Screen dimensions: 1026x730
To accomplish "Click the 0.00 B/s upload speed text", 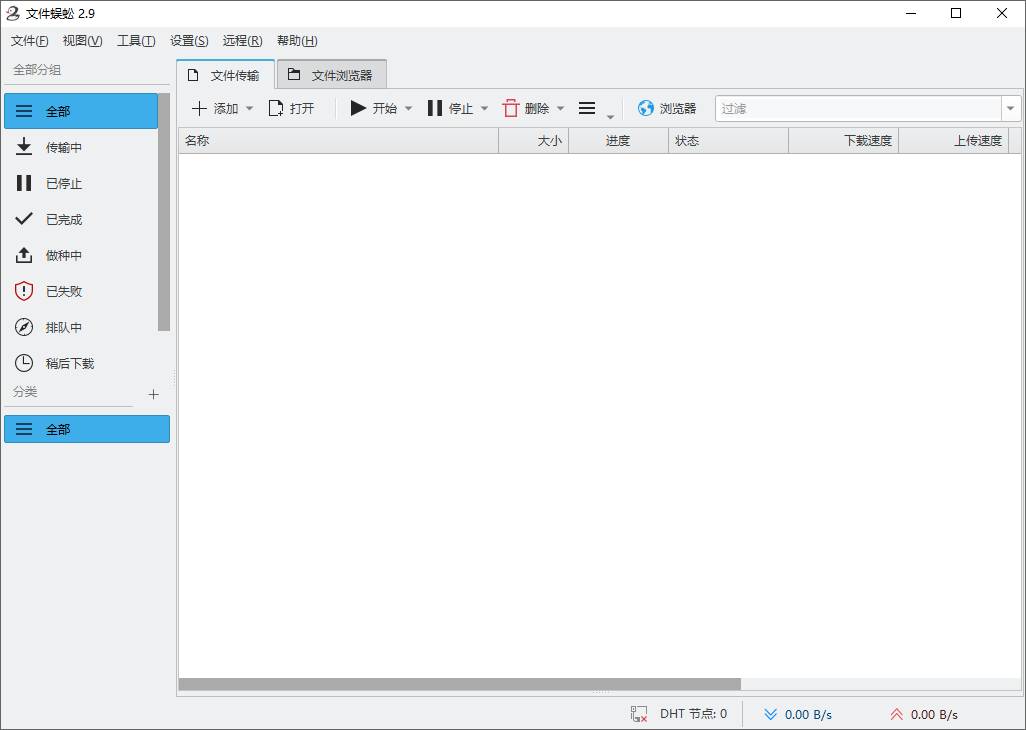I will click(x=934, y=714).
